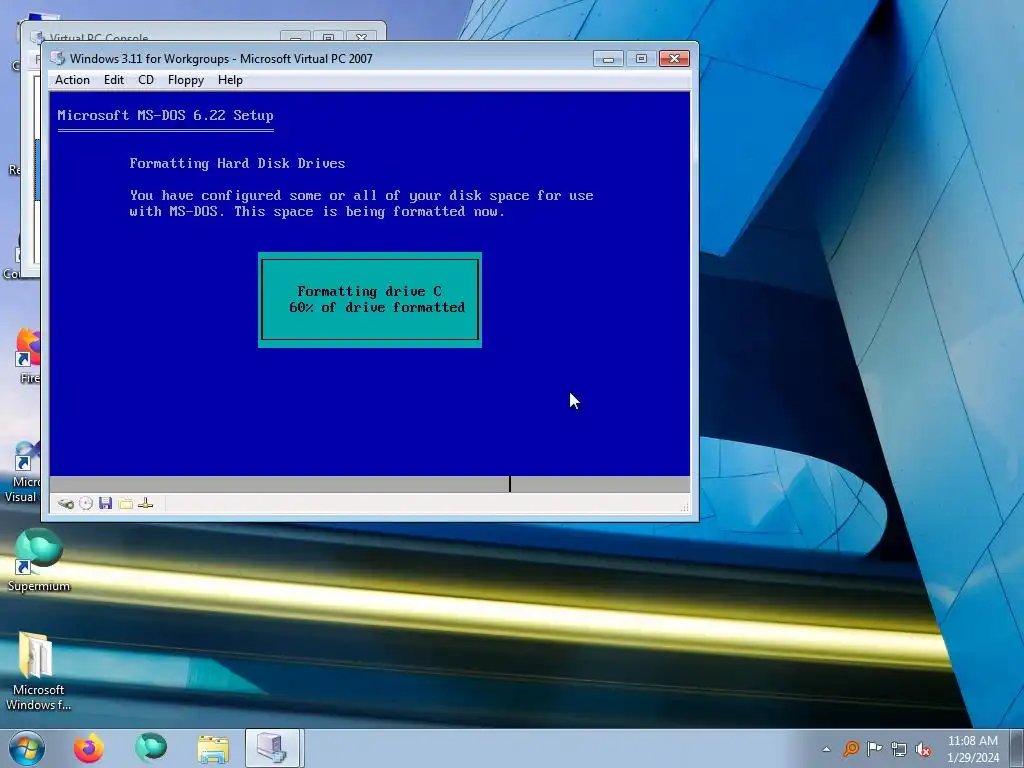Image resolution: width=1024 pixels, height=768 pixels.
Task: Launch Firefox from the taskbar
Action: click(88, 748)
